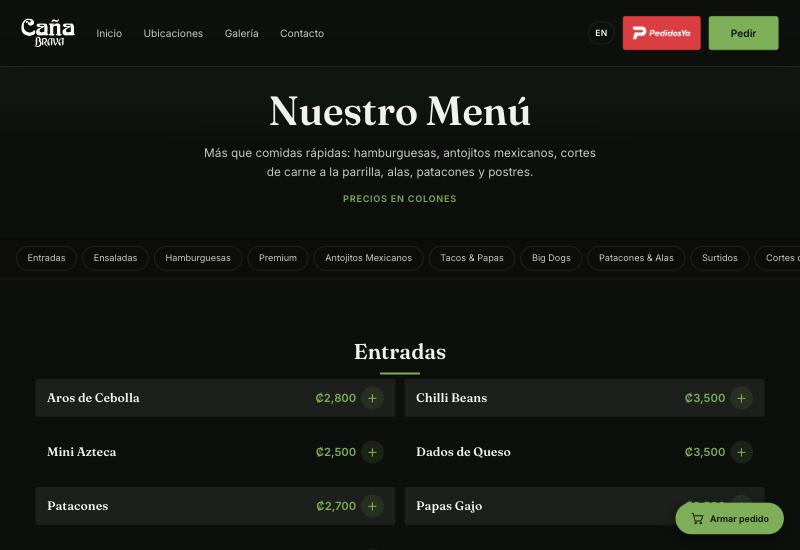This screenshot has width=800, height=550.
Task: Click the Mini Azteca item name
Action: tap(82, 452)
